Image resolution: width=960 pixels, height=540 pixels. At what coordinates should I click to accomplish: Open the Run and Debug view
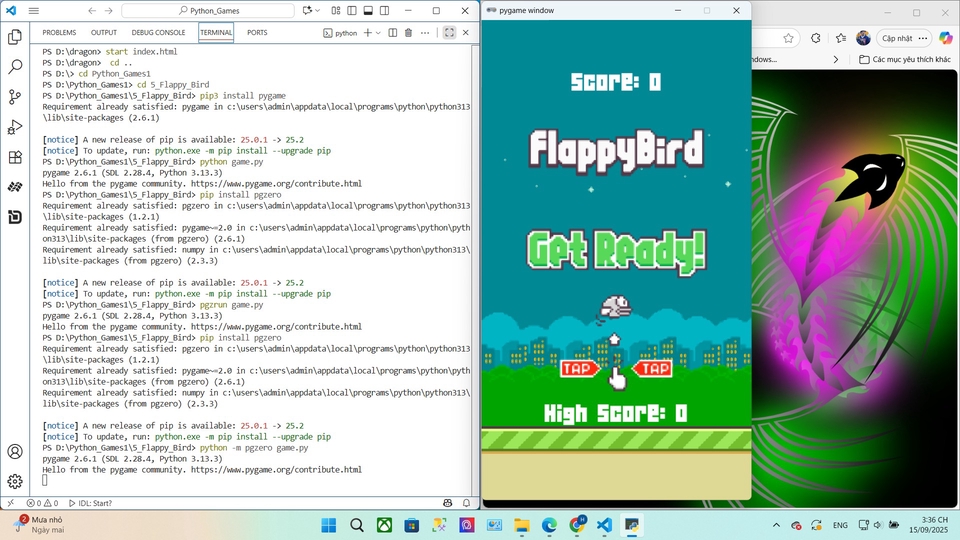click(15, 127)
